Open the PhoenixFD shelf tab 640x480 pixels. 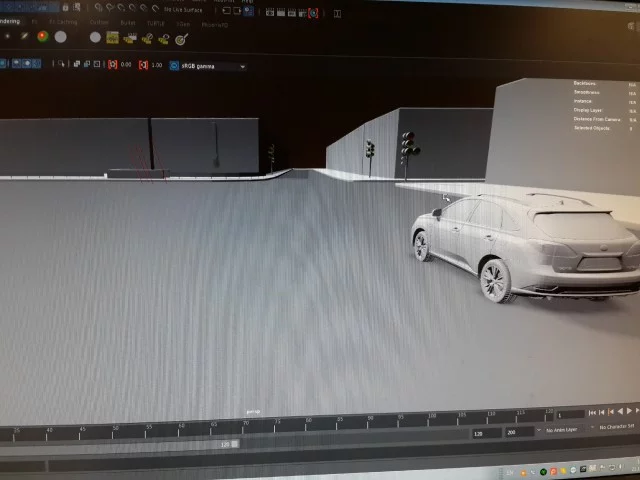(215, 25)
